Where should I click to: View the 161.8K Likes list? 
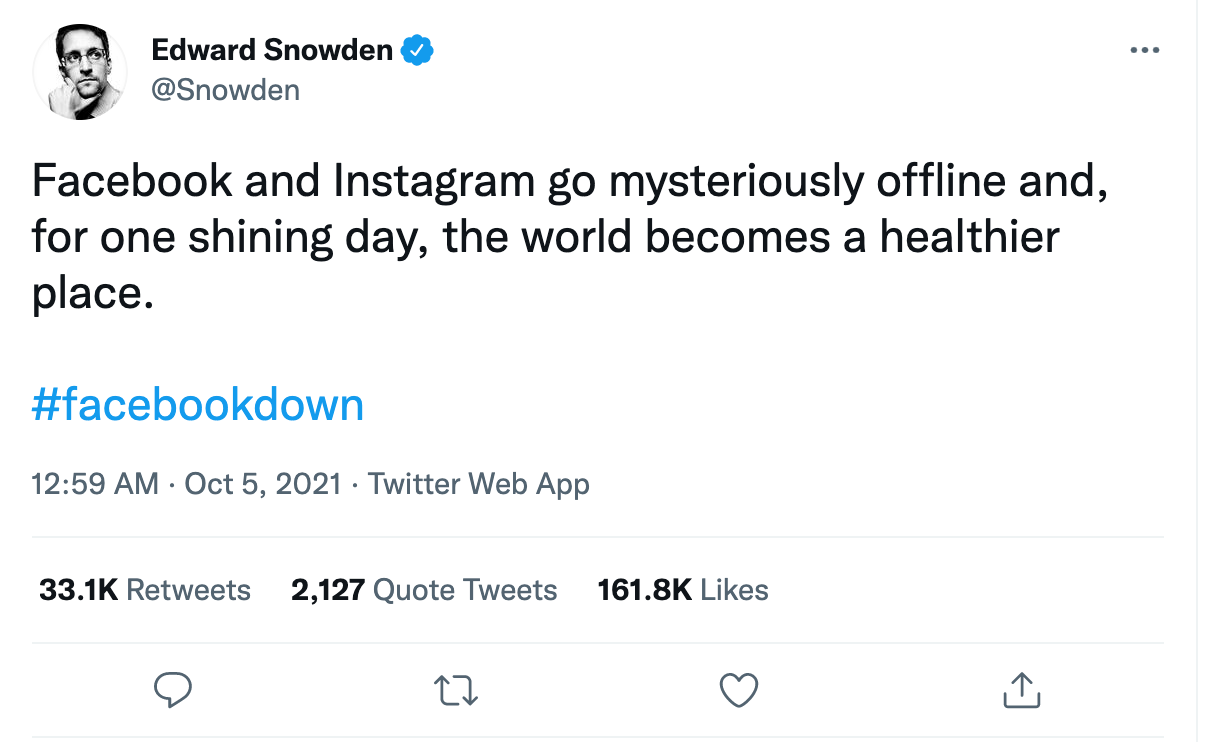tap(683, 590)
